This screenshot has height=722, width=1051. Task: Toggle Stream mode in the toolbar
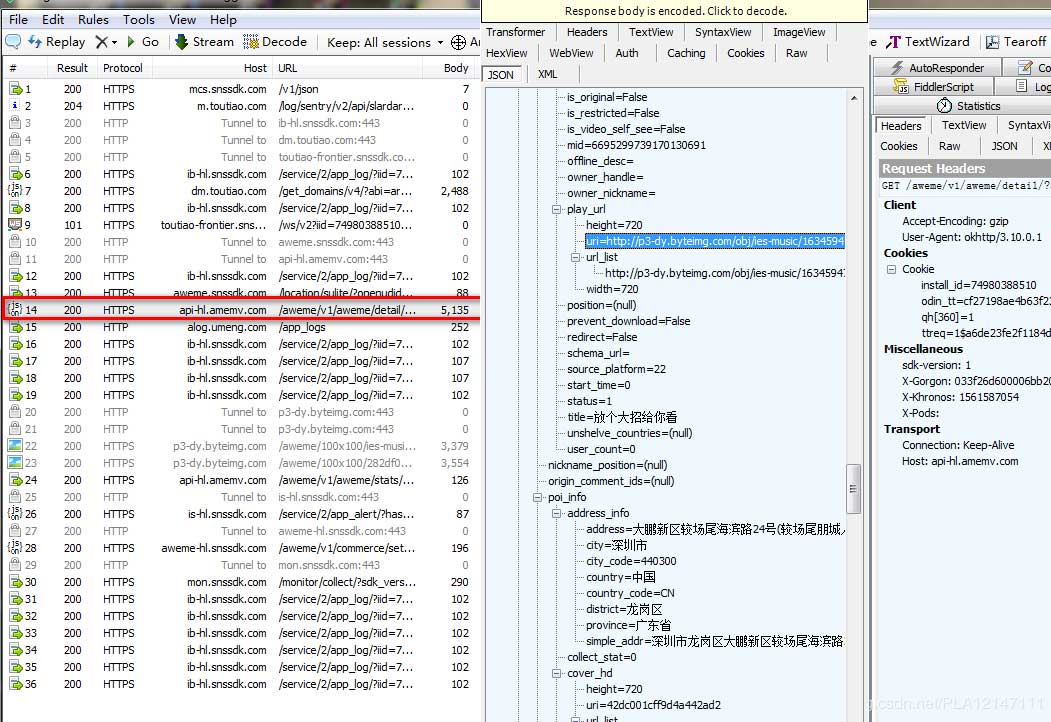tap(204, 42)
